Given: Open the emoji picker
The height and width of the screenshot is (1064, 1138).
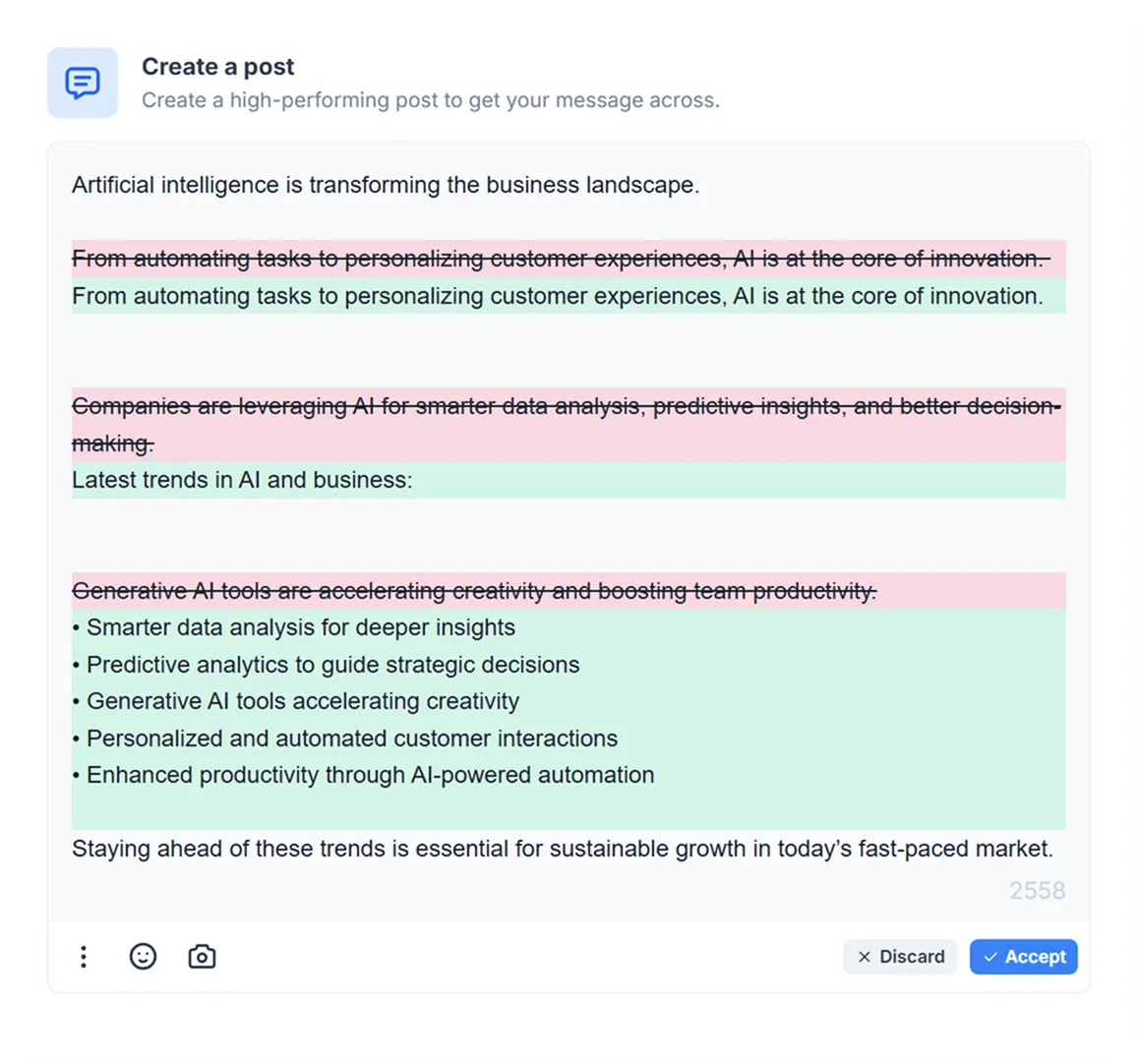Looking at the screenshot, I should (143, 957).
